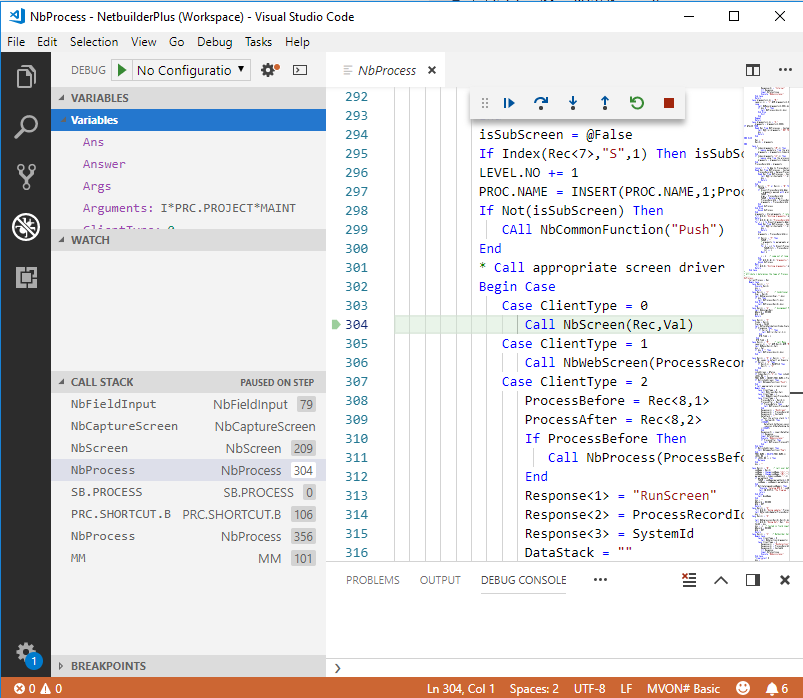Image resolution: width=803 pixels, height=698 pixels.
Task: Open the Debug menu
Action: point(215,42)
